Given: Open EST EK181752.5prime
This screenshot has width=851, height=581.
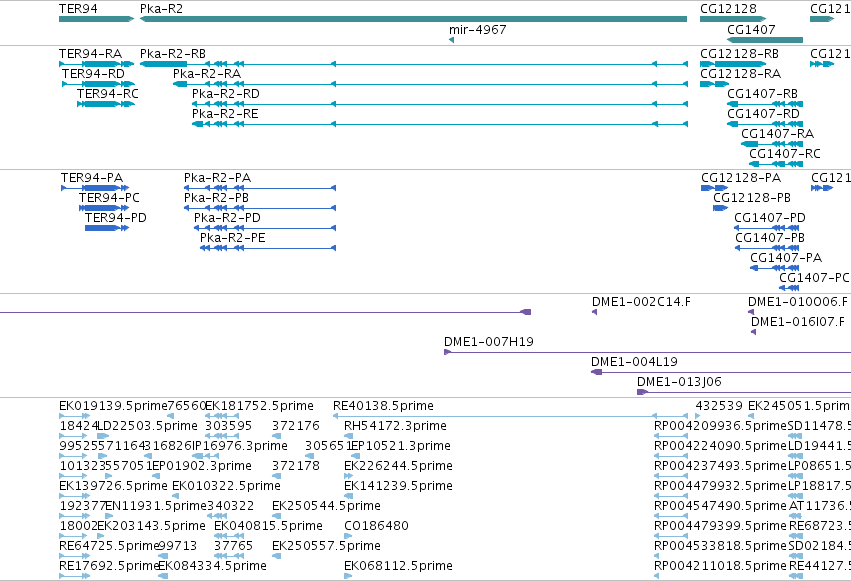Looking at the screenshot, I should pos(221,416).
